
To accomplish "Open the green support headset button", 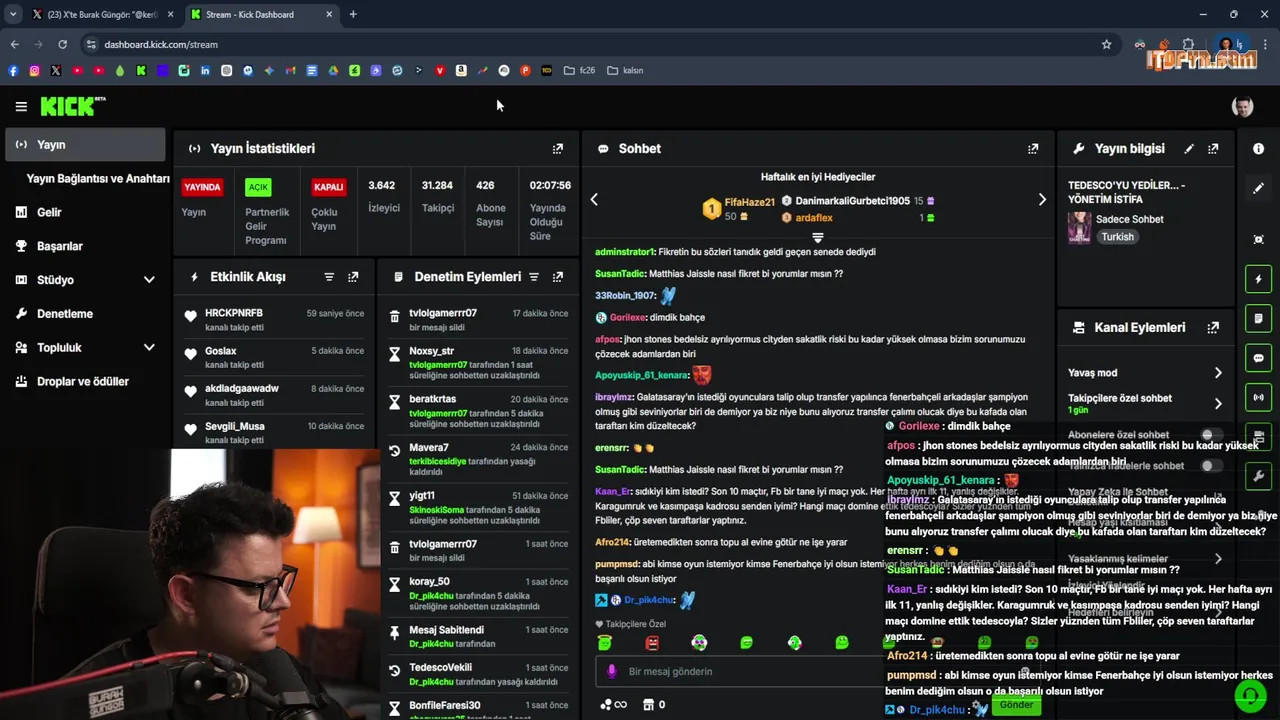I will (1249, 694).
